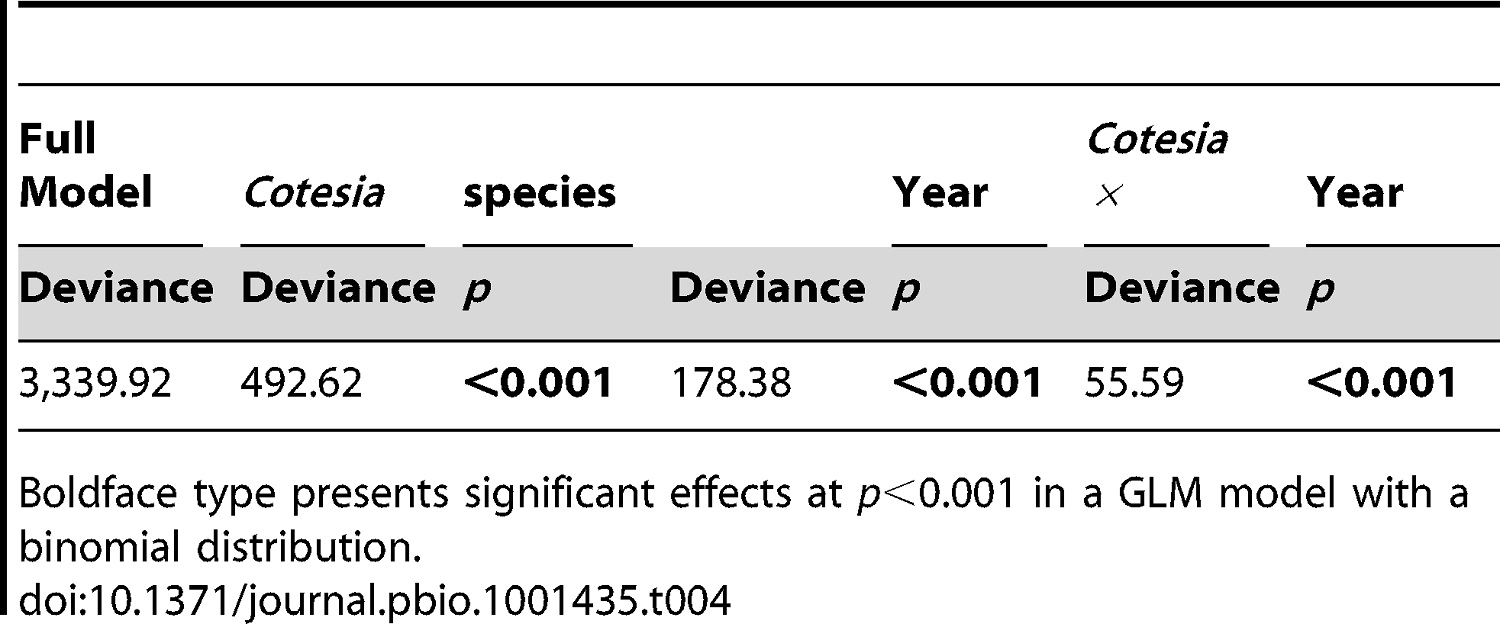The image size is (1500, 624).
Task: Click Deviance subheader beside first Year
Action: tap(767, 289)
